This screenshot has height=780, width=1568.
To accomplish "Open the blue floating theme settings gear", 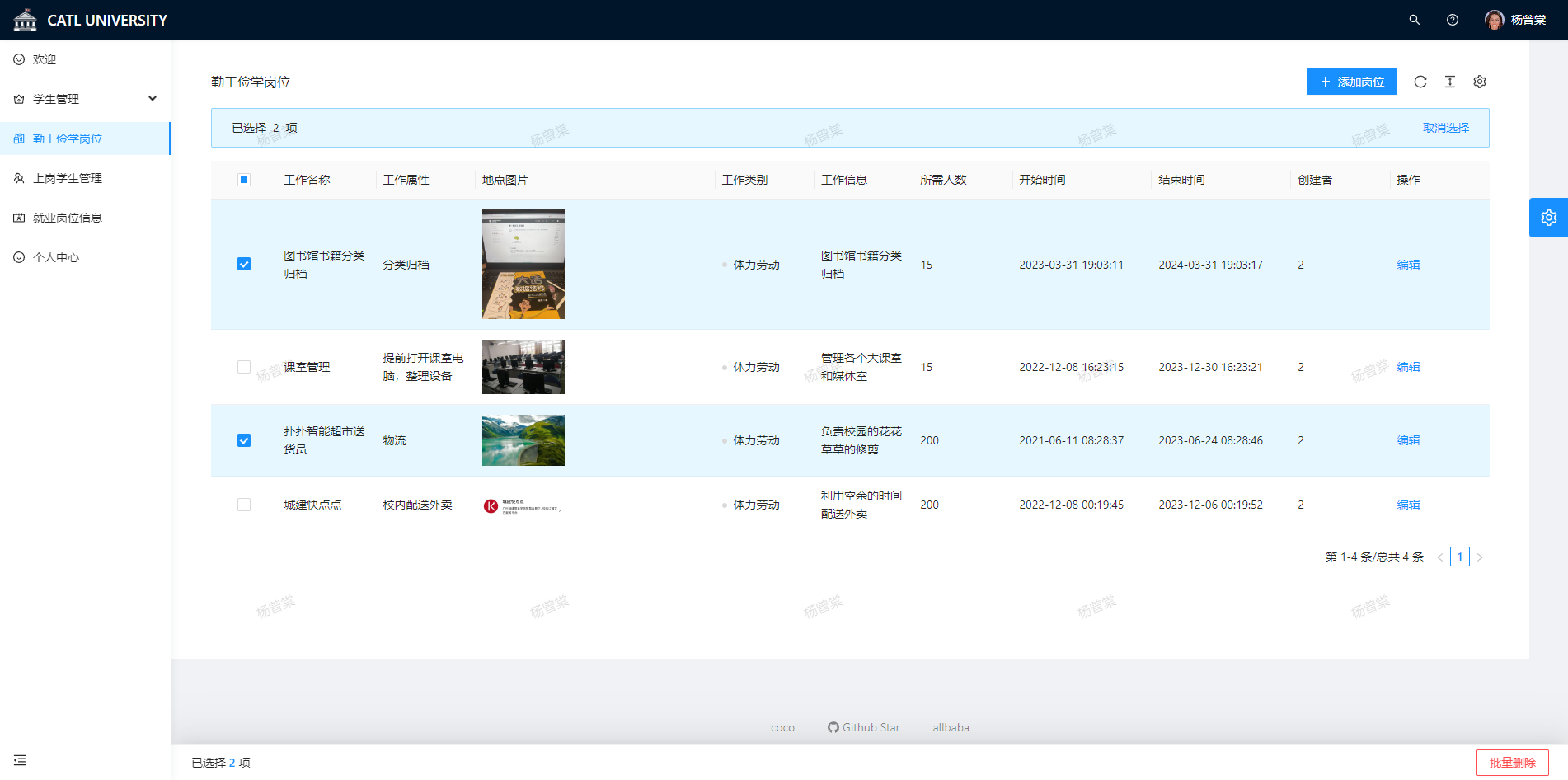I will coord(1549,218).
